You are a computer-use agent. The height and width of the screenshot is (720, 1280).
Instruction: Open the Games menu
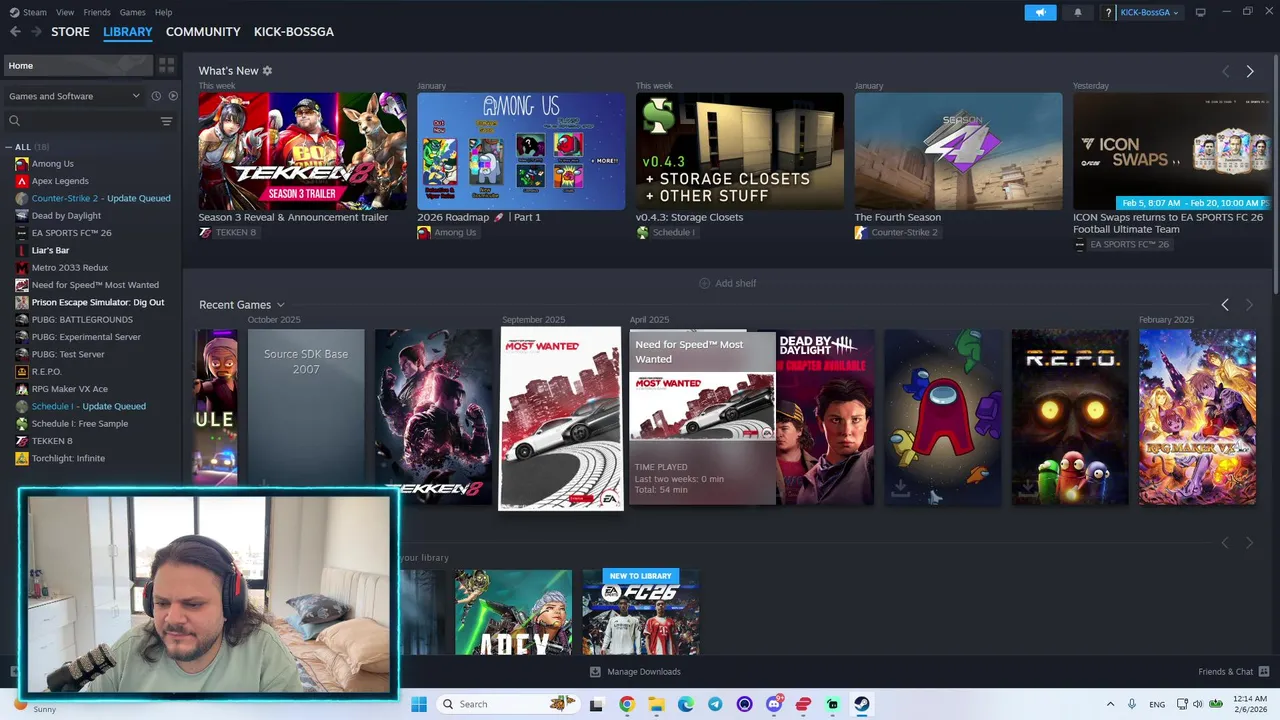click(132, 12)
